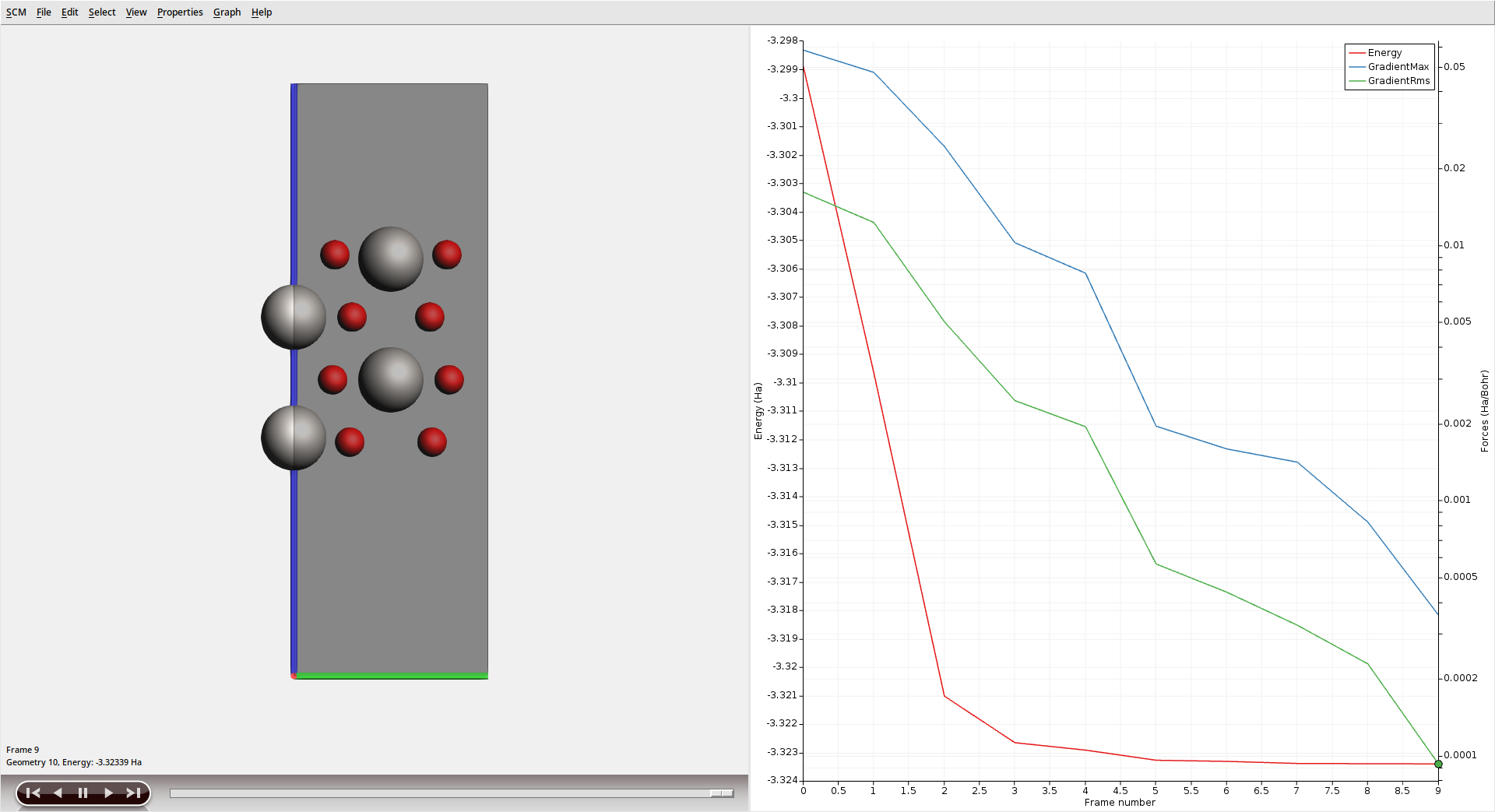Step back to the previous frame

58,792
